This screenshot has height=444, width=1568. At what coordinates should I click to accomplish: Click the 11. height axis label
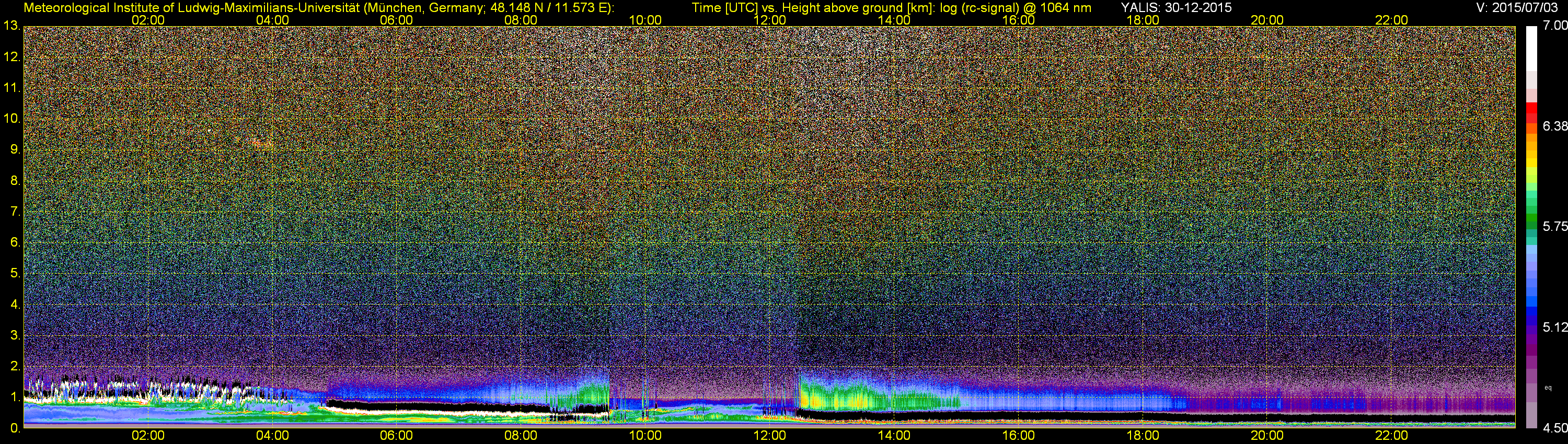[x=12, y=88]
